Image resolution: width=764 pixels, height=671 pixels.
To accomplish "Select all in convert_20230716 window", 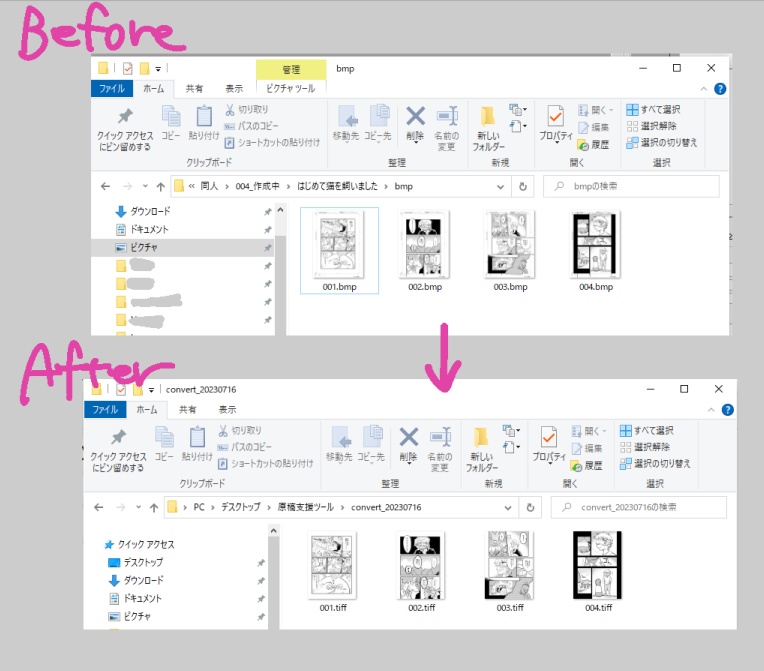I will coord(647,431).
